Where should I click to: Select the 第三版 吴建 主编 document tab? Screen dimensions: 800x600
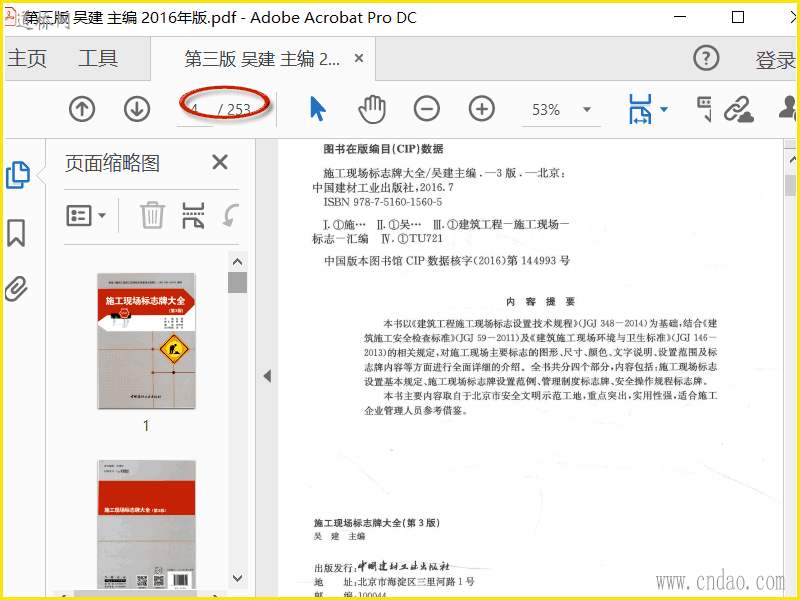pyautogui.click(x=261, y=59)
